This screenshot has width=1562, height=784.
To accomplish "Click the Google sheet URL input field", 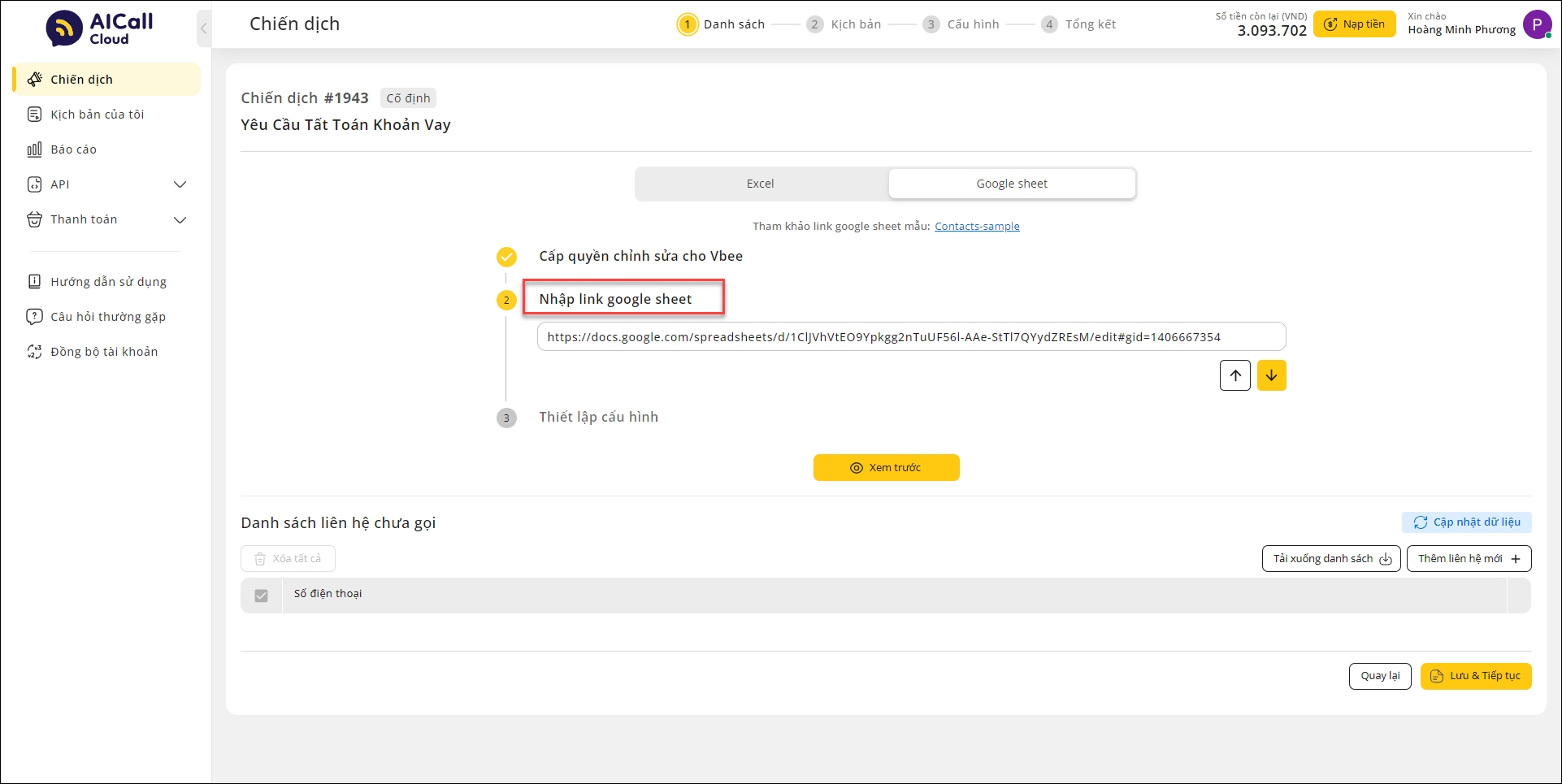I will tap(910, 337).
